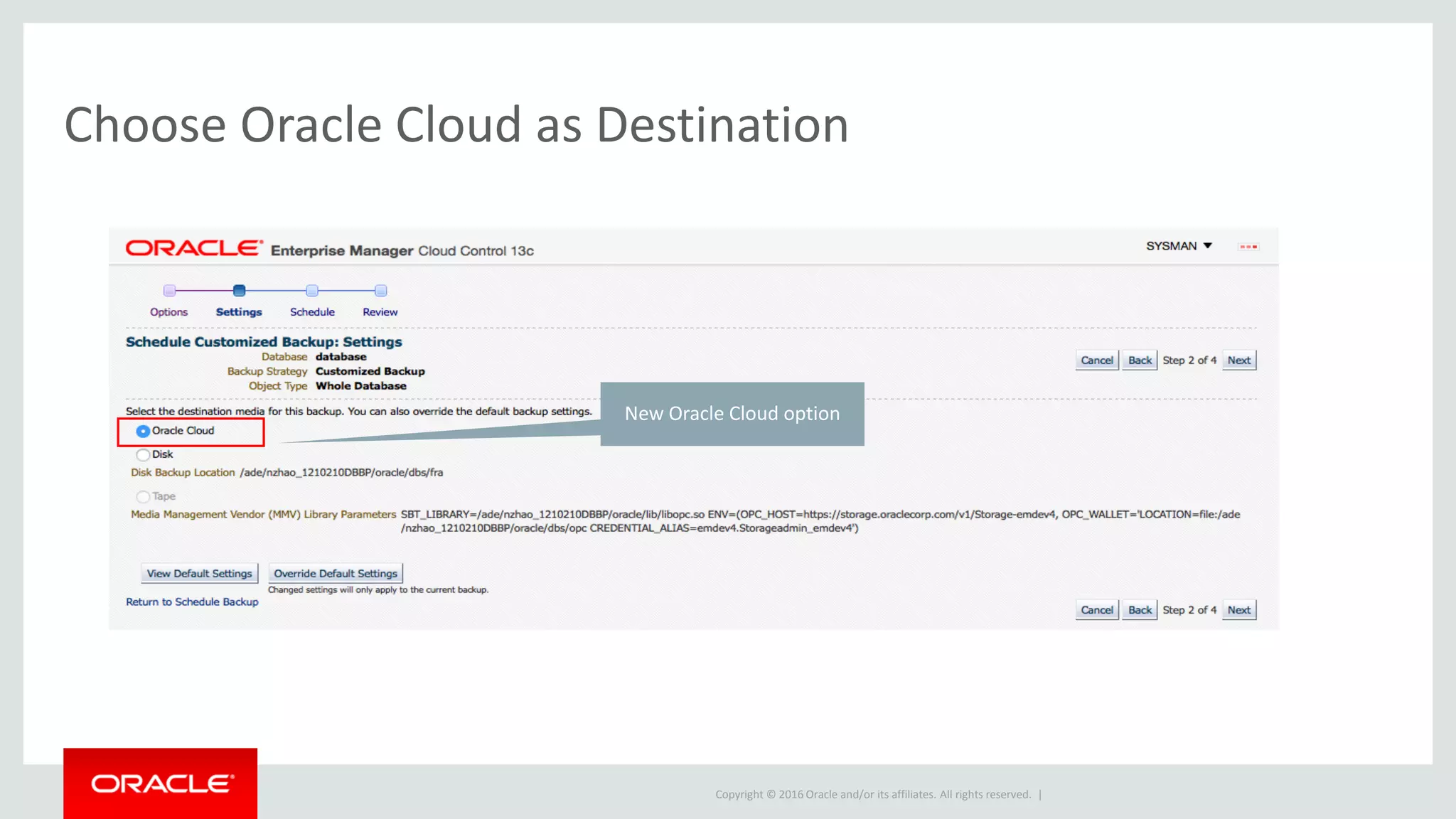Click the top Back button
The image size is (1456, 819).
pos(1140,360)
